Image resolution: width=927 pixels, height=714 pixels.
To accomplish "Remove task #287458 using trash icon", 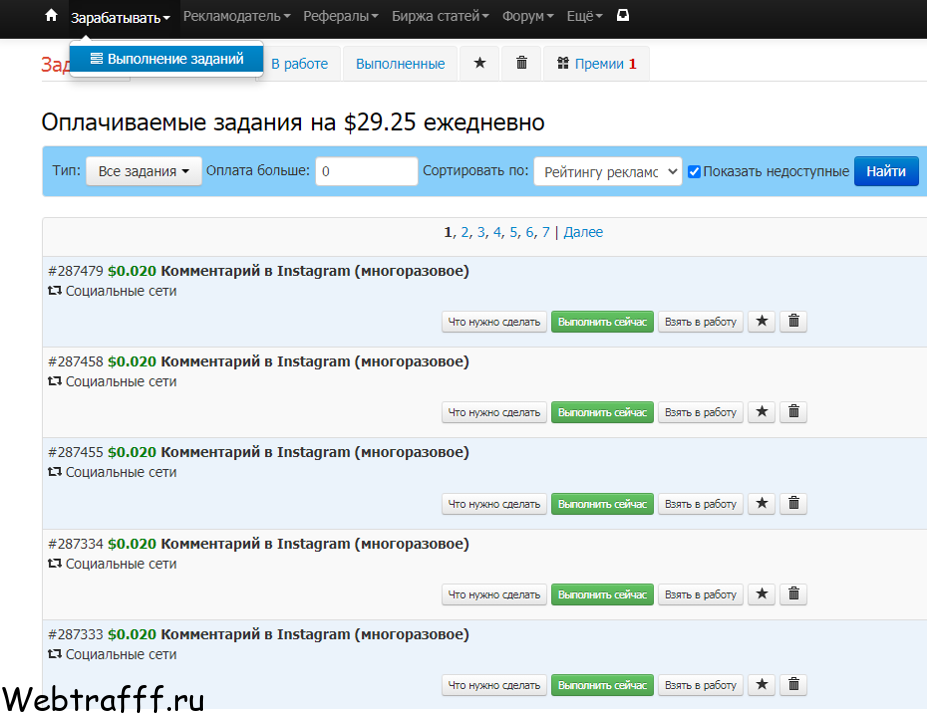I will (793, 412).
